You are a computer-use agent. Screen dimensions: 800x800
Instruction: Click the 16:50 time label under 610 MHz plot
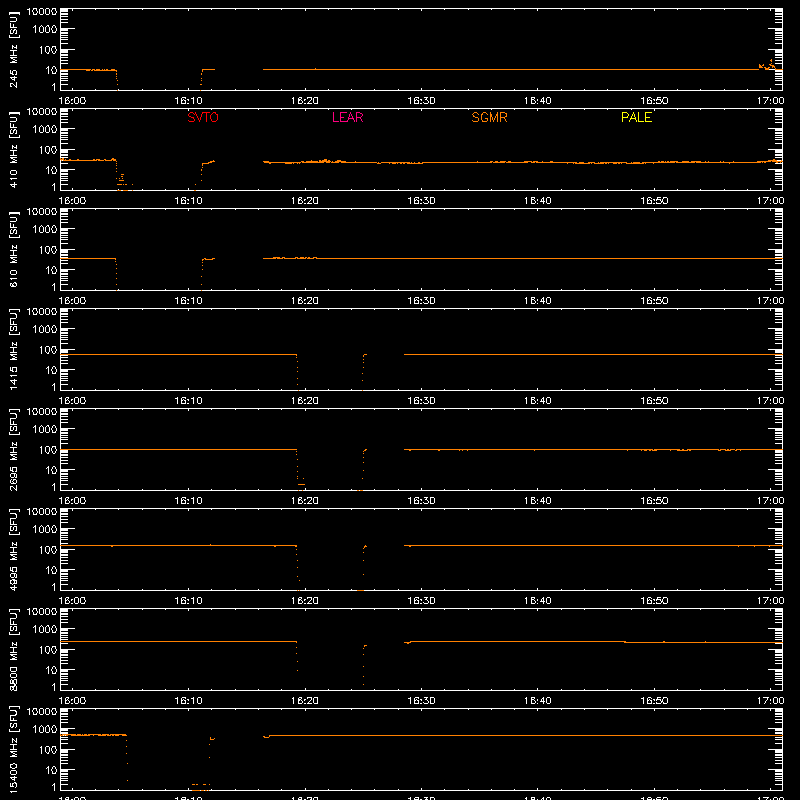tap(654, 301)
